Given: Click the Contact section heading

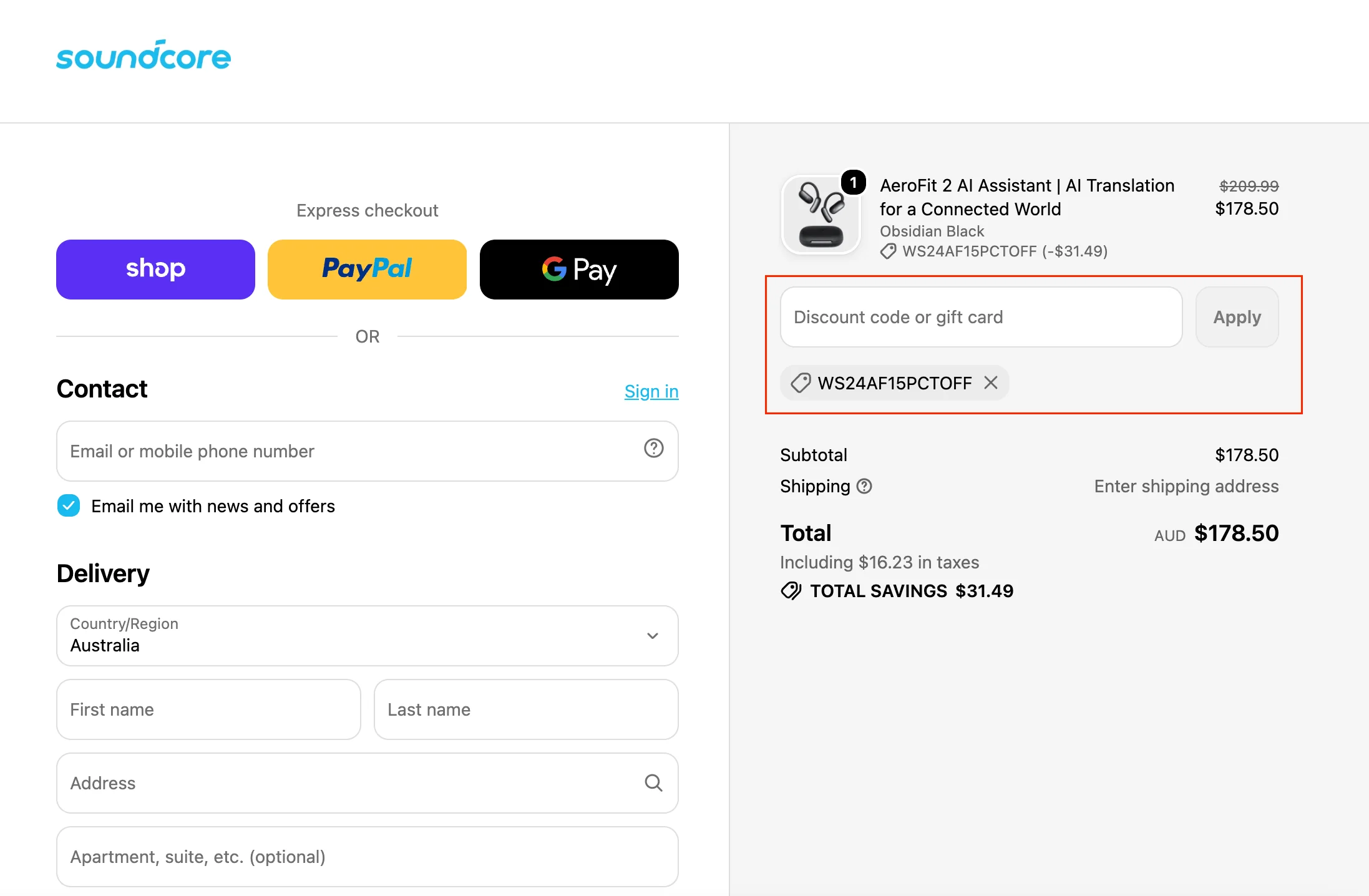Looking at the screenshot, I should (x=102, y=389).
